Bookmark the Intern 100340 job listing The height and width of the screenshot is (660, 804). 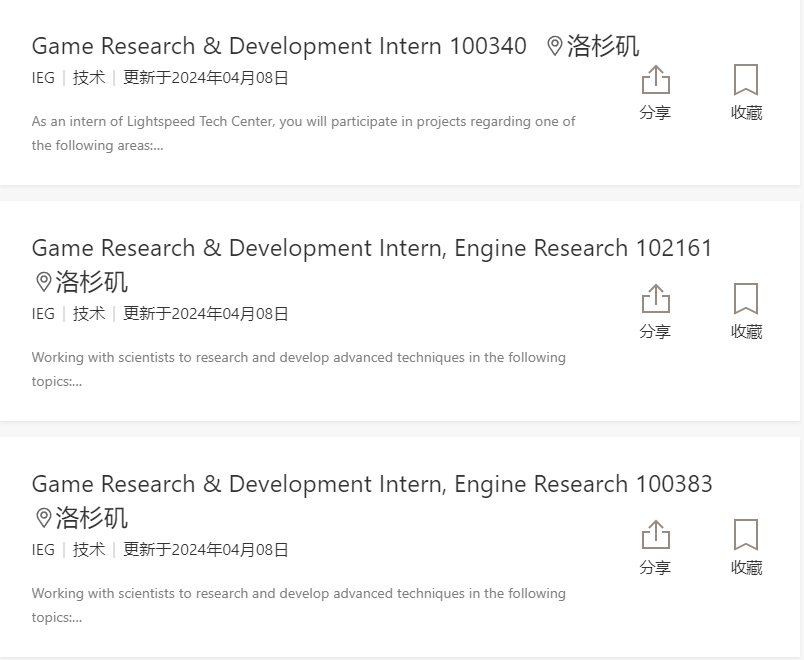pos(746,79)
